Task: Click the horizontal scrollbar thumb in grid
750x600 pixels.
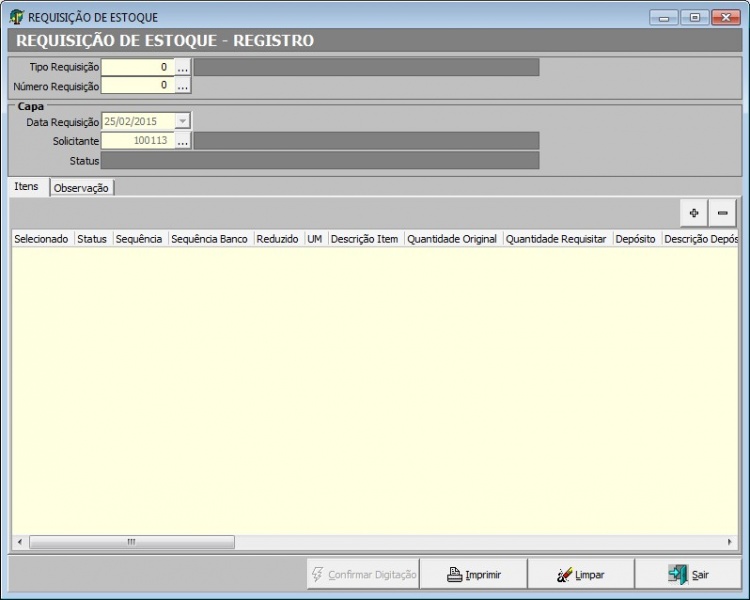Action: point(131,542)
